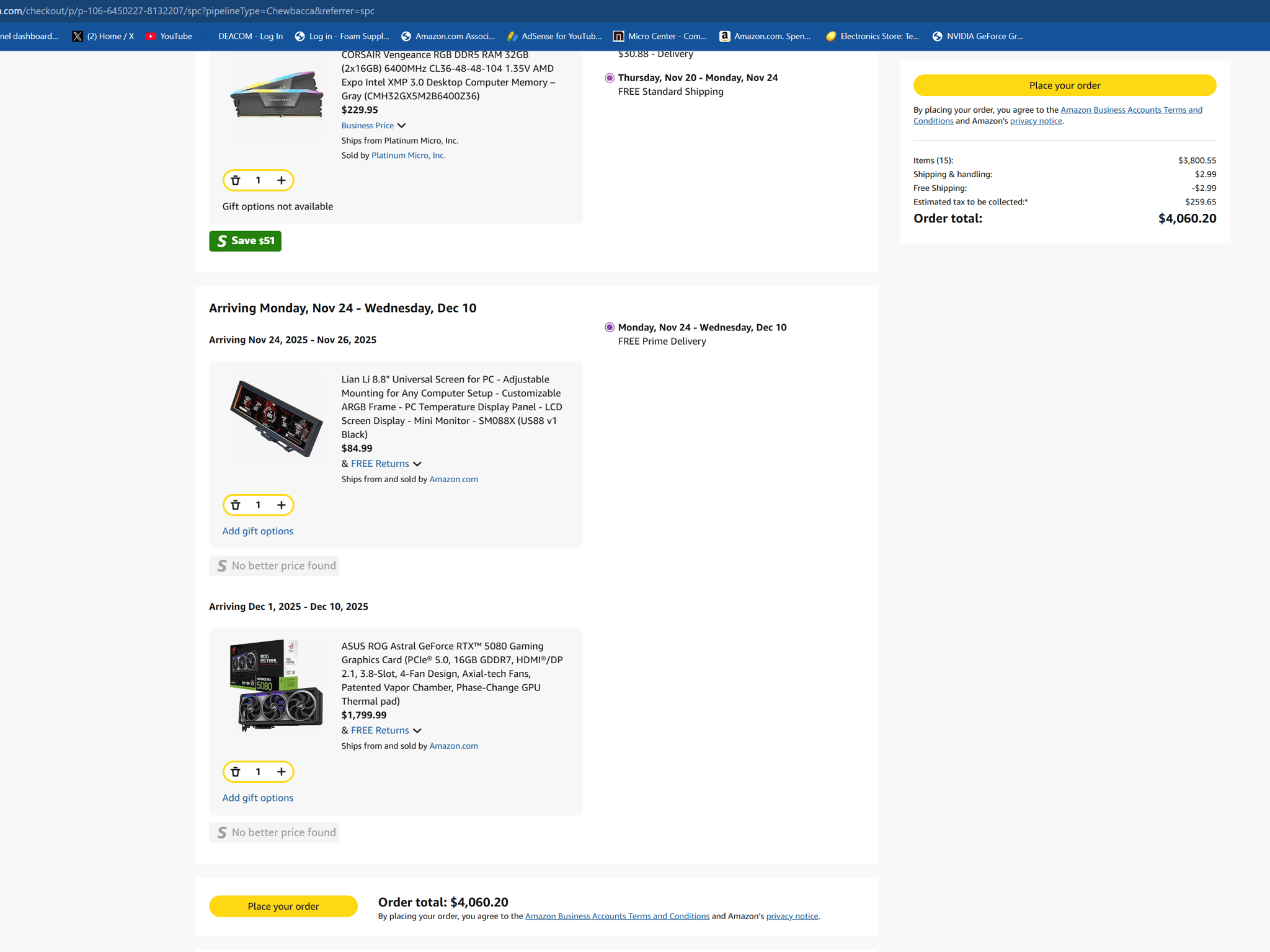
Task: Remove the Lian Li screen using trash icon
Action: pos(236,505)
